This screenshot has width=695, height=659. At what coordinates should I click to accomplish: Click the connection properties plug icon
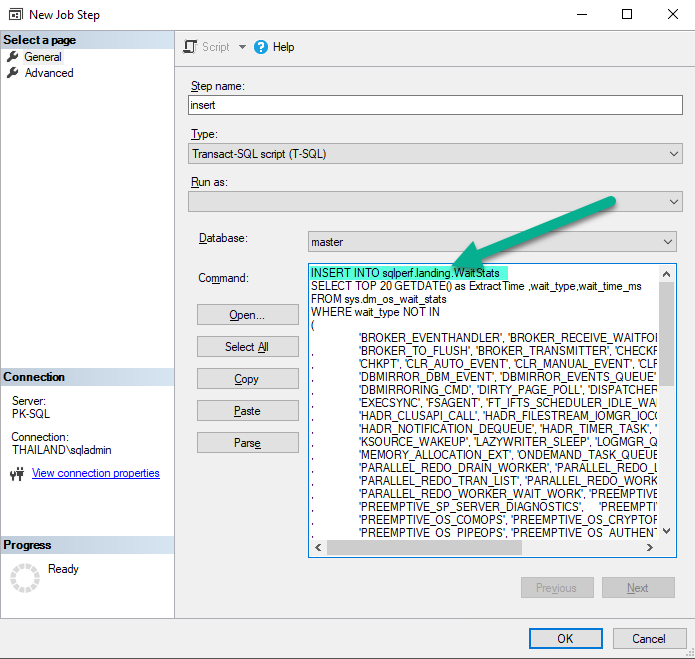click(17, 474)
